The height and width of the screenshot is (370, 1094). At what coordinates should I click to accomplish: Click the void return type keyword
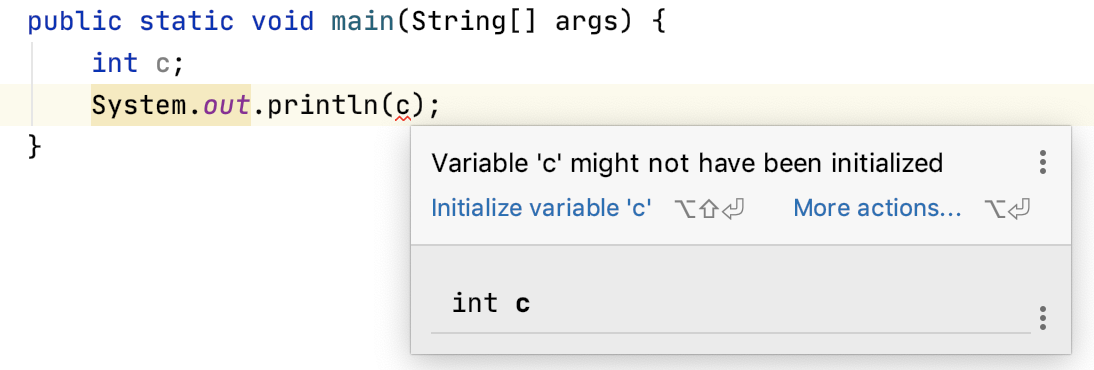click(283, 22)
